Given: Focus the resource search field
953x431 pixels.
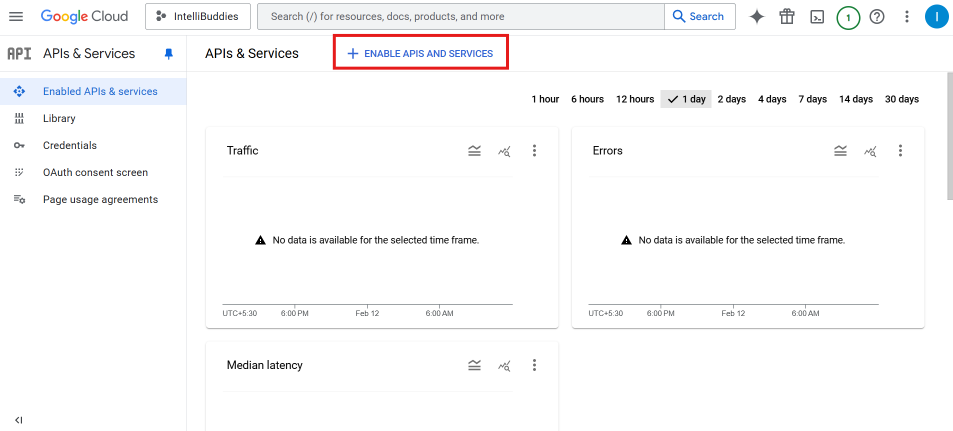Looking at the screenshot, I should point(461,16).
